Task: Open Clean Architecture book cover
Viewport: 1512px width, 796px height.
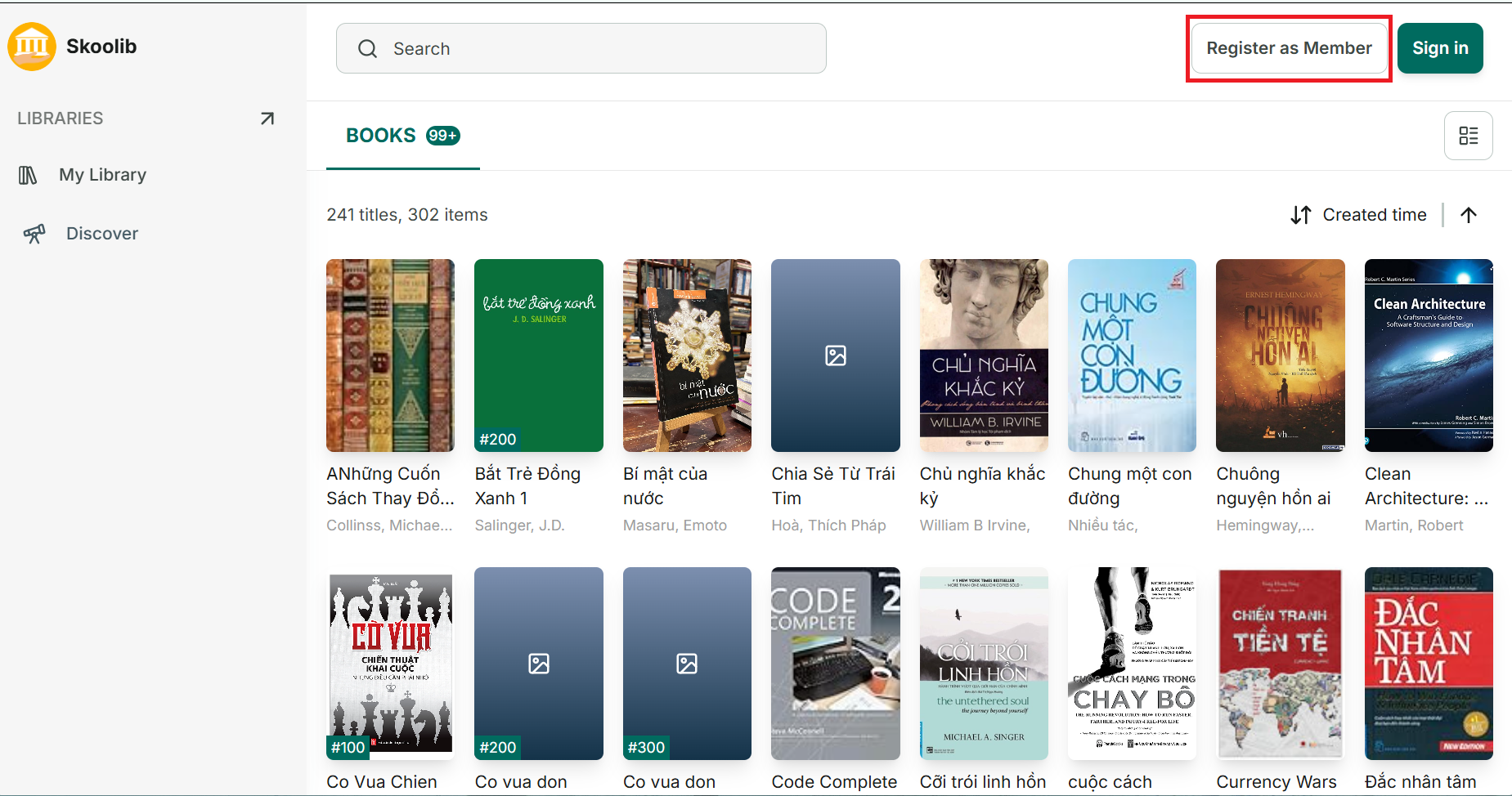Action: (1429, 356)
